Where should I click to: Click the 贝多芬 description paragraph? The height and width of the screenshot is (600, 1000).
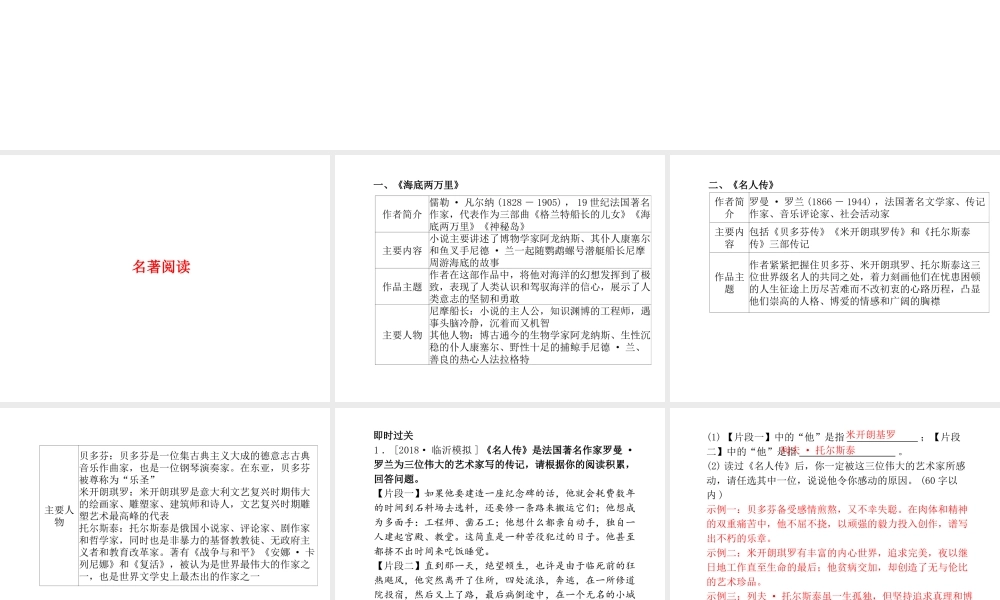coord(195,467)
